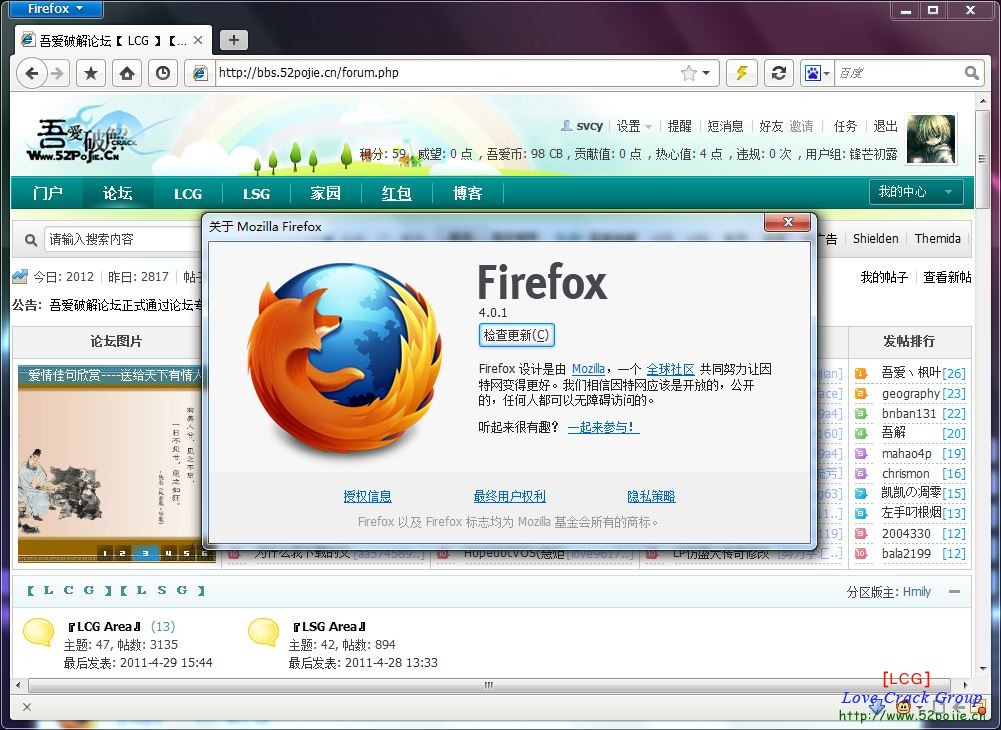Screen dimensions: 1001x730
Task: Open the Firefox application menu button
Action: coord(56,9)
